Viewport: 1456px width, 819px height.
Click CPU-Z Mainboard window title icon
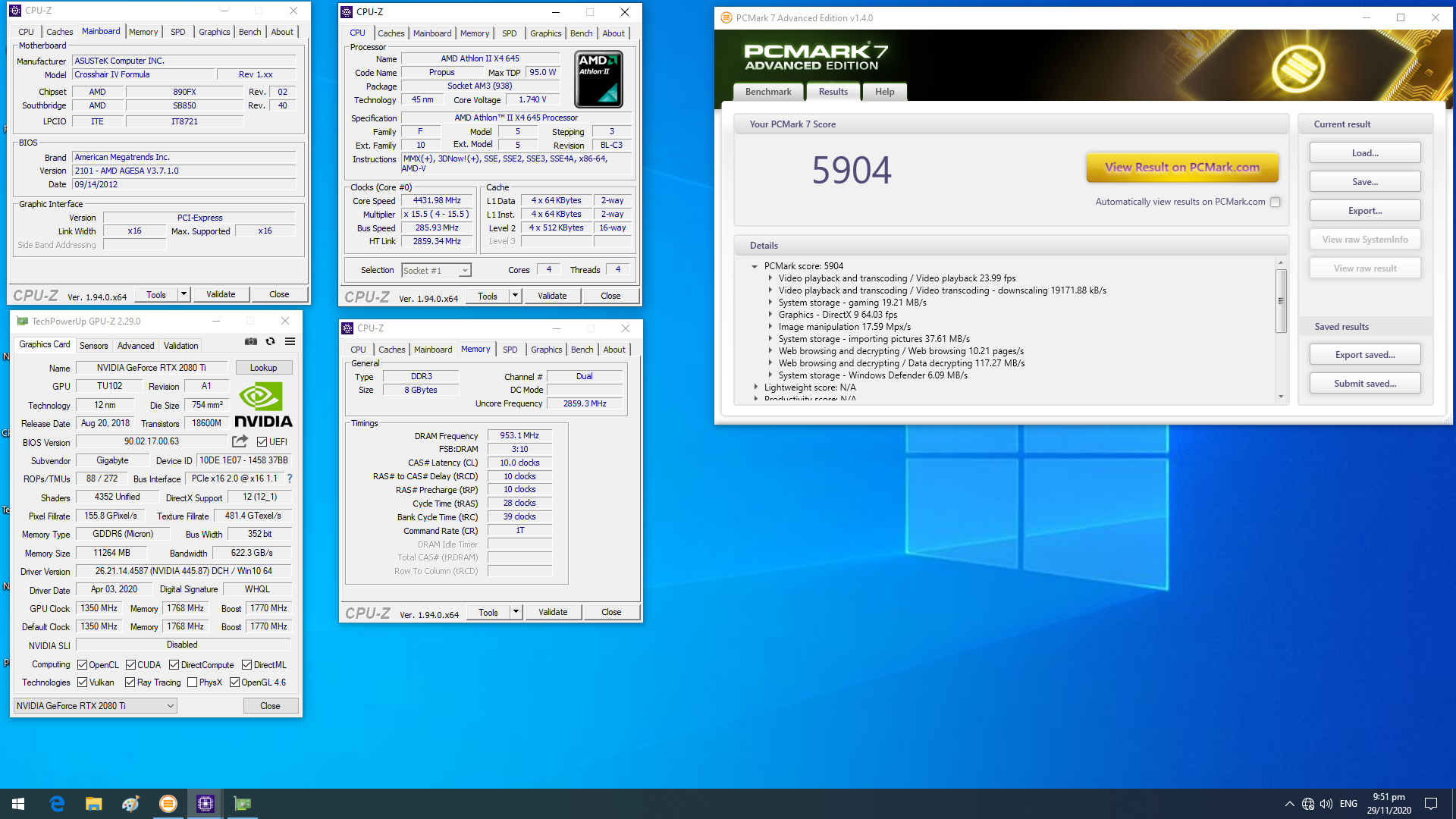(15, 11)
